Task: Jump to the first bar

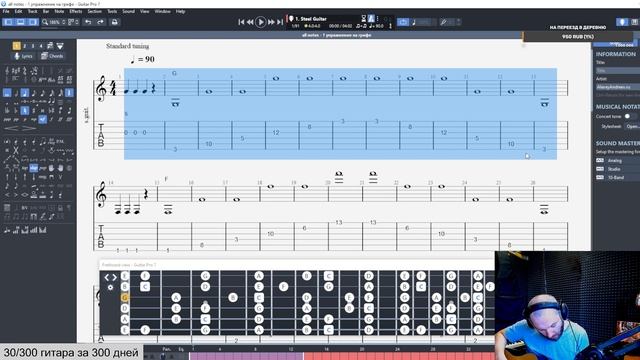Action: [x=241, y=22]
